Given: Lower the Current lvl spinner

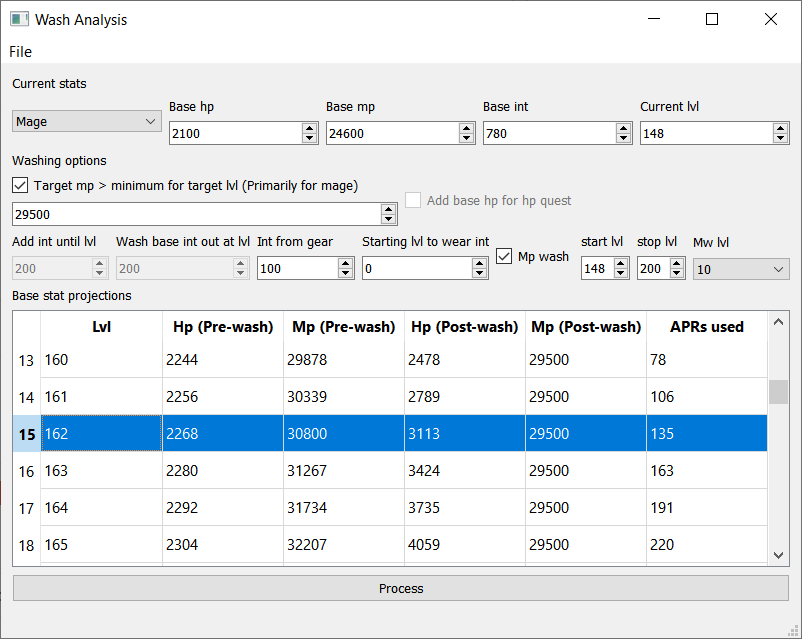Looking at the screenshot, I should pos(780,137).
